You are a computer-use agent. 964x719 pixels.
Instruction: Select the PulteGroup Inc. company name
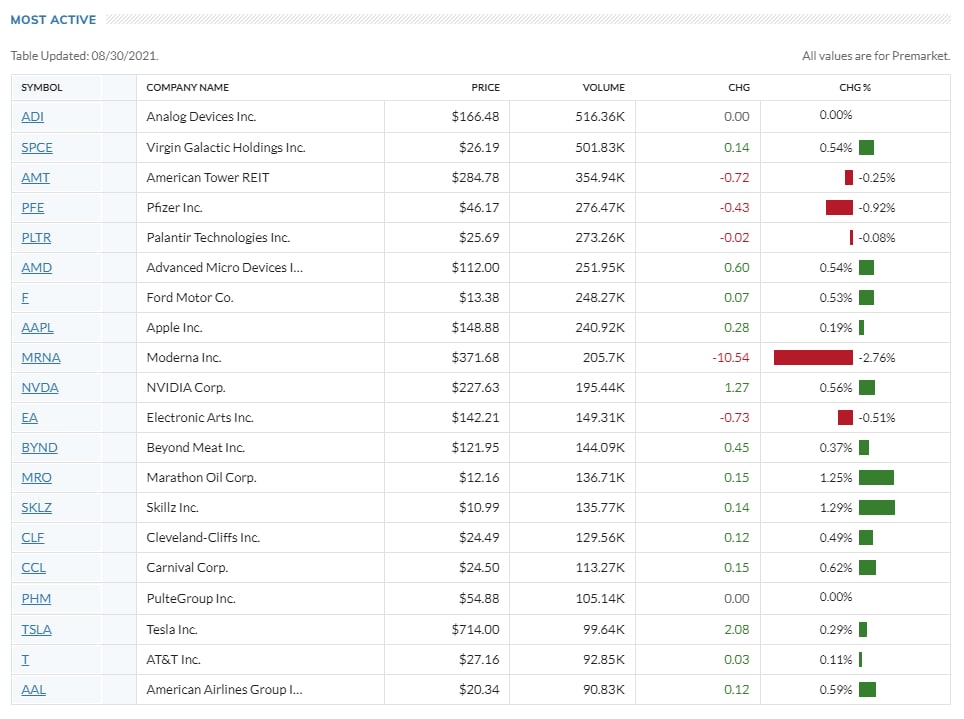point(191,599)
